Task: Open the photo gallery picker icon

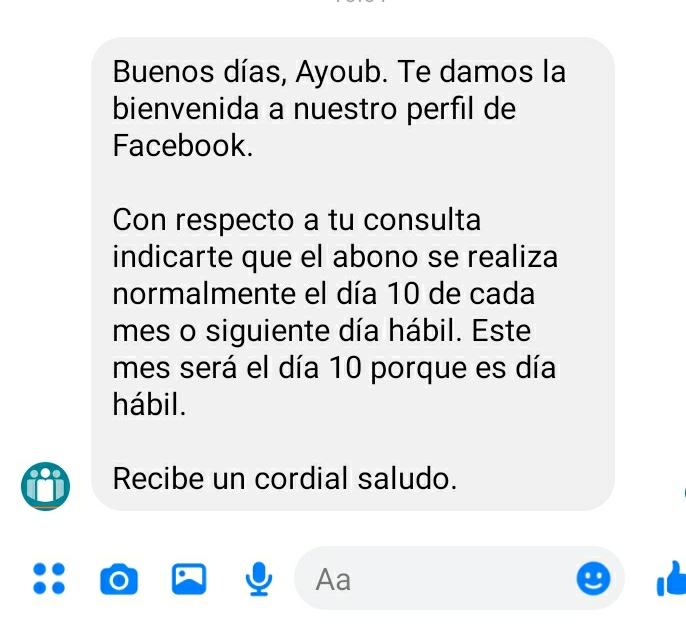Action: [189, 579]
